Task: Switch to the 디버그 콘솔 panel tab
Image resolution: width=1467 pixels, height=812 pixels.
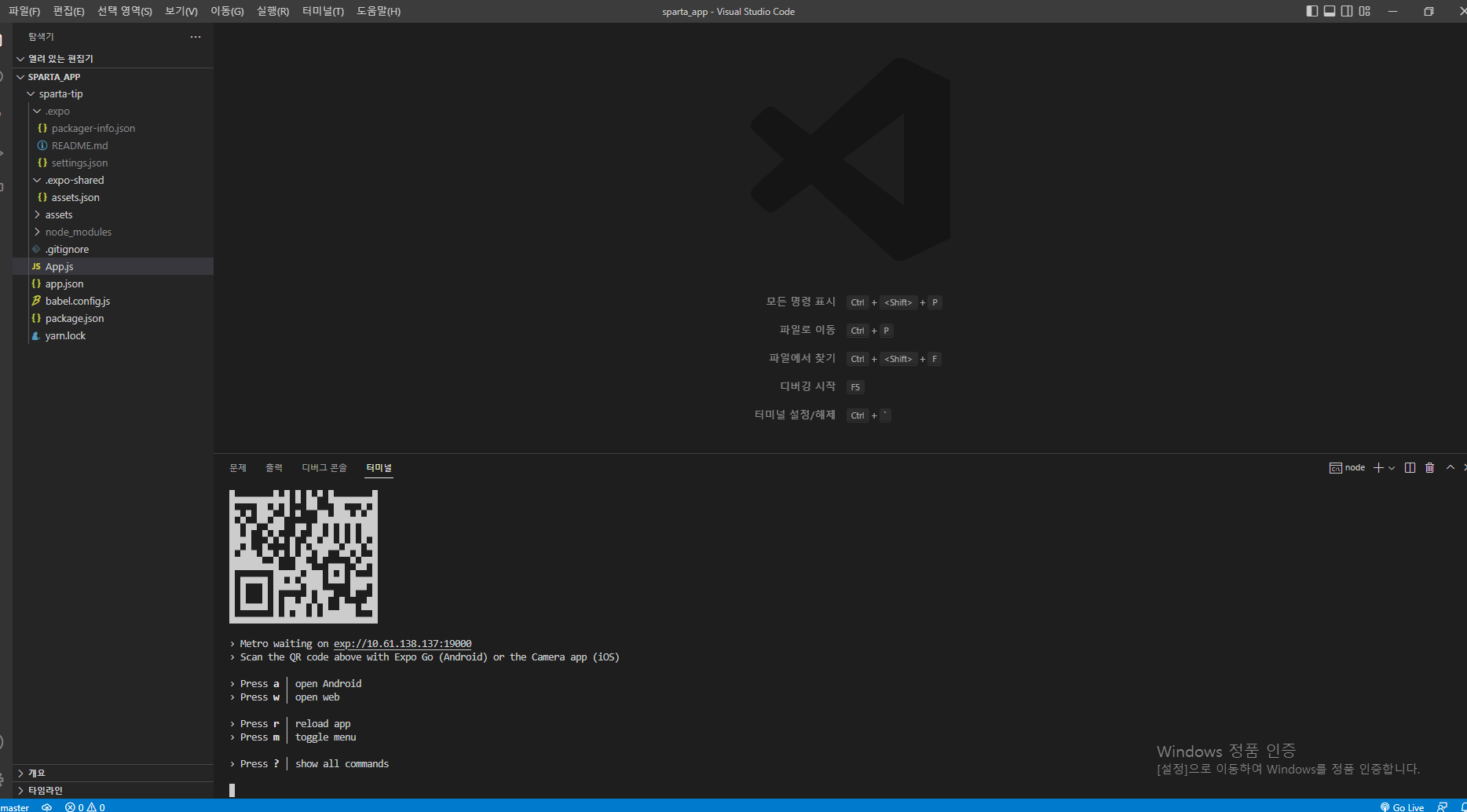Action: (x=324, y=468)
